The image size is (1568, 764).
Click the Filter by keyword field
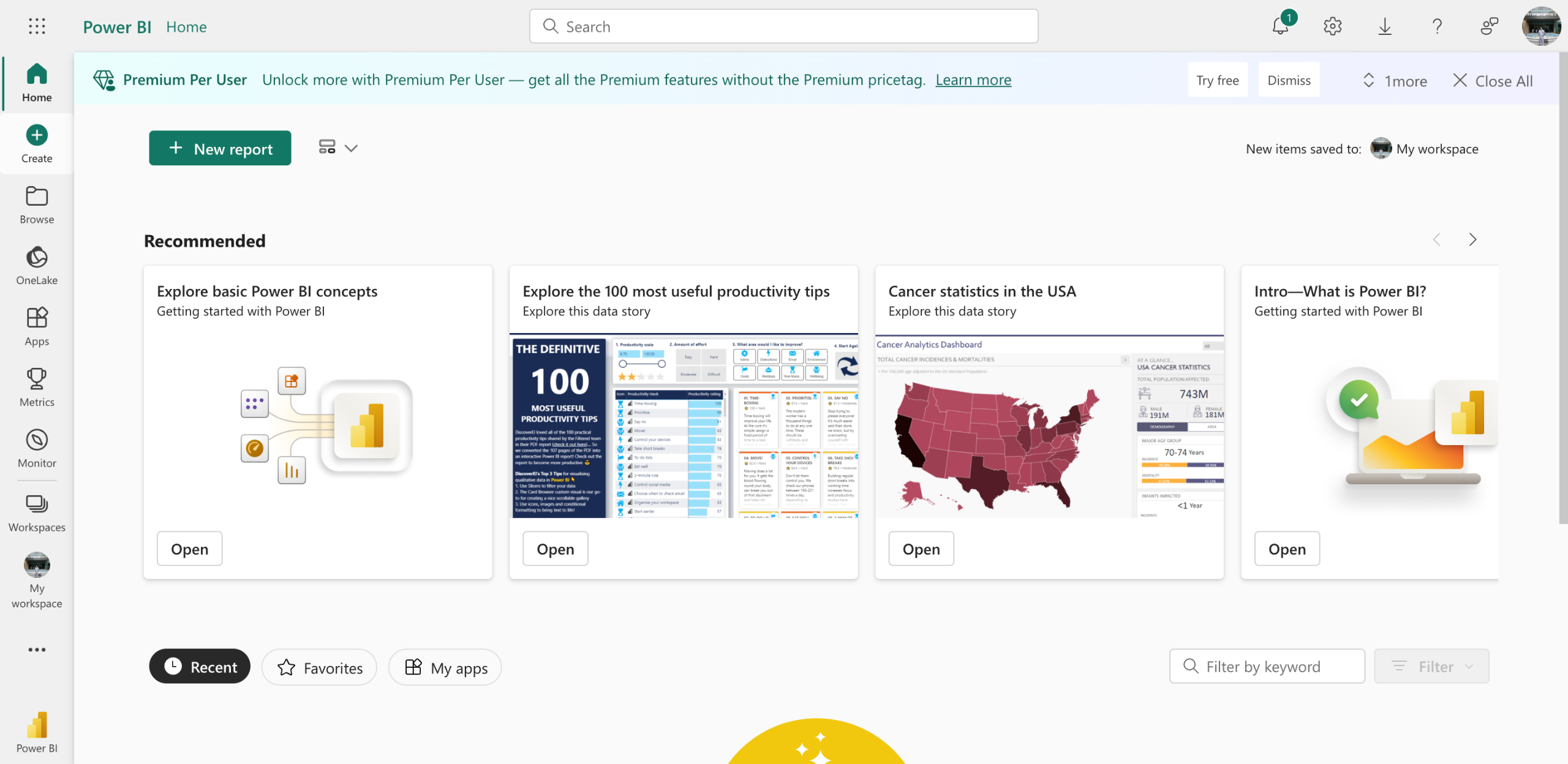point(1267,666)
